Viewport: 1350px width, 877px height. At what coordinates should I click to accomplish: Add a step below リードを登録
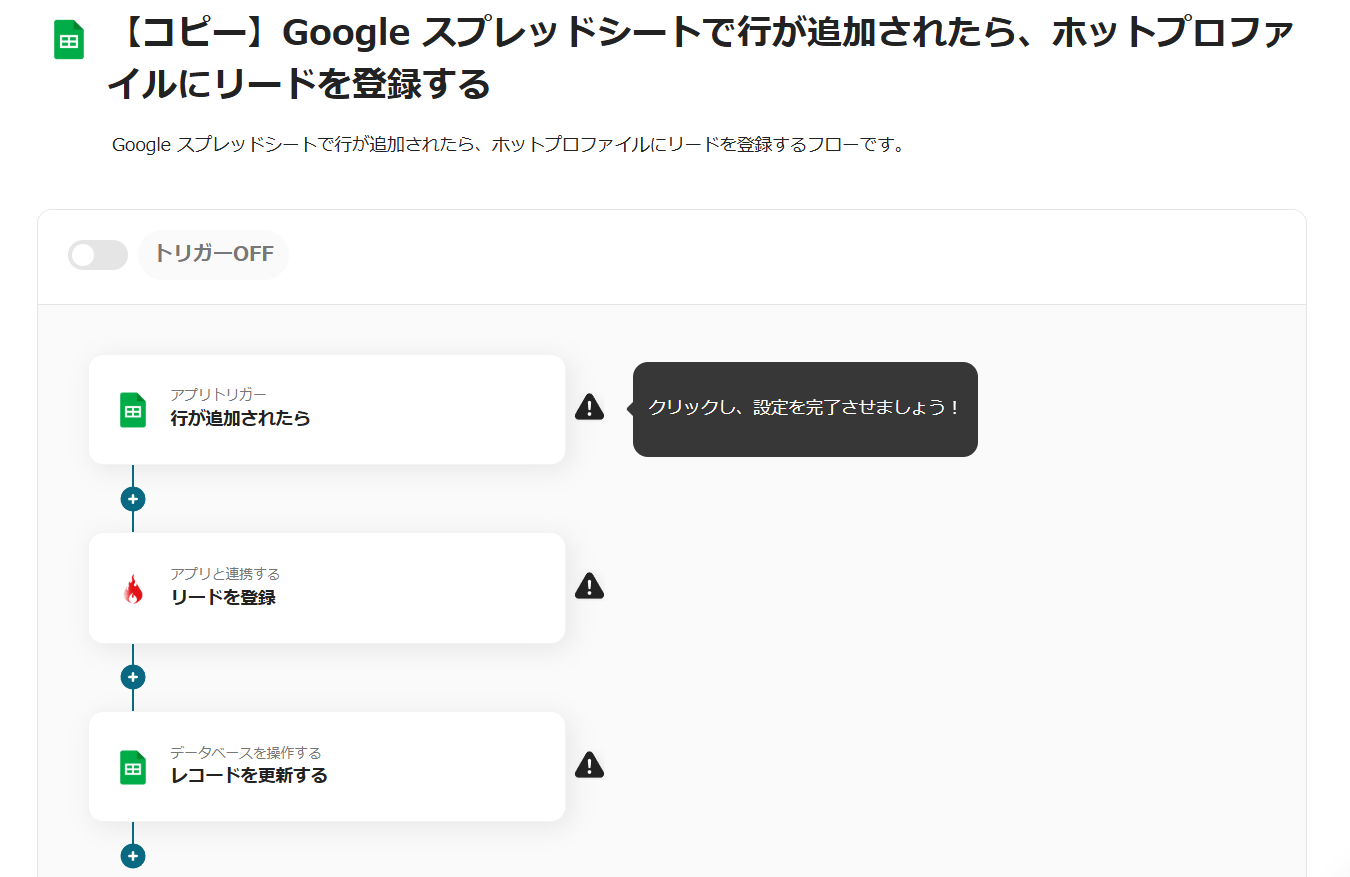(133, 677)
